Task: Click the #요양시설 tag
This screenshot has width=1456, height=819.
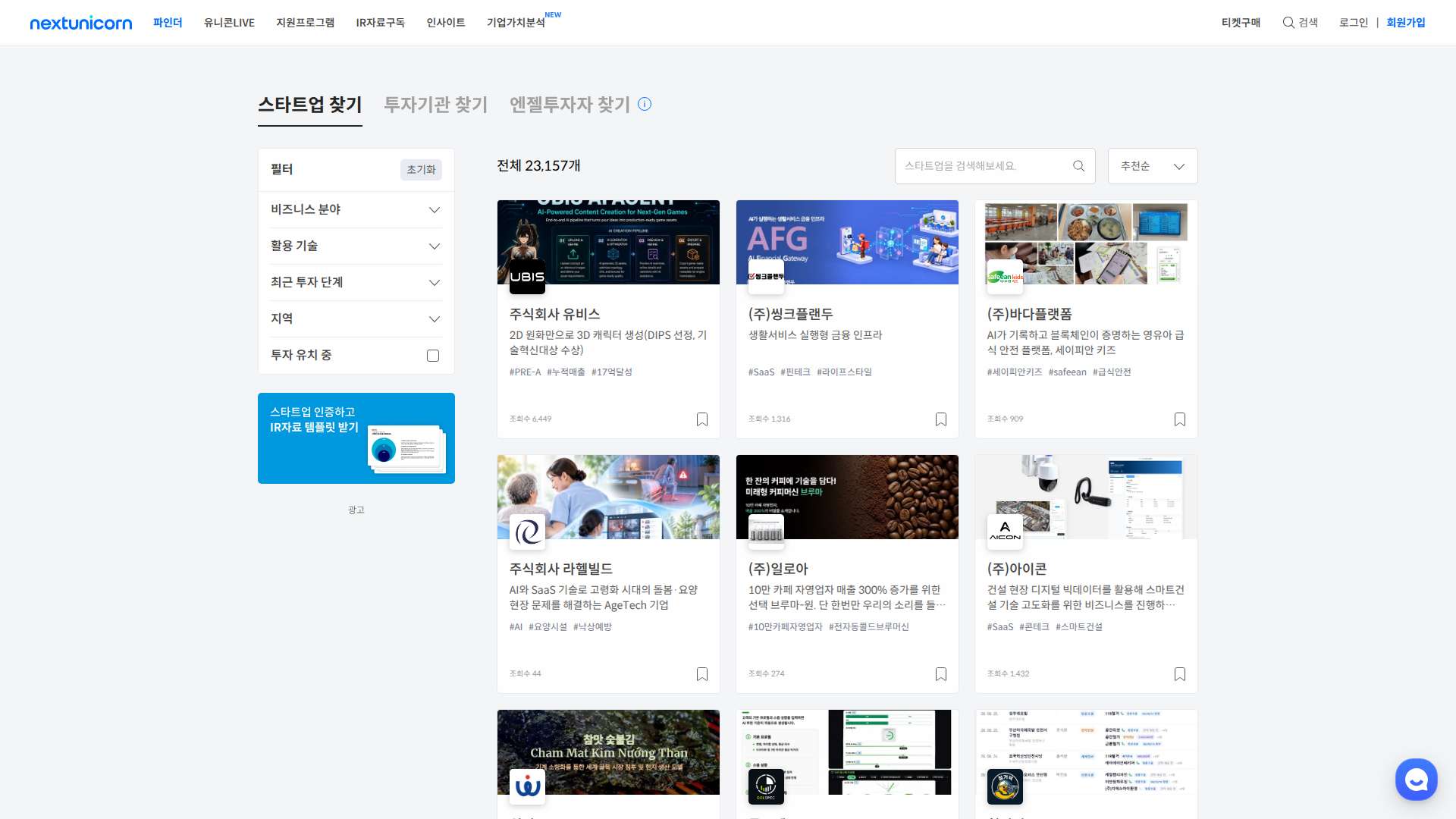Action: [x=548, y=627]
